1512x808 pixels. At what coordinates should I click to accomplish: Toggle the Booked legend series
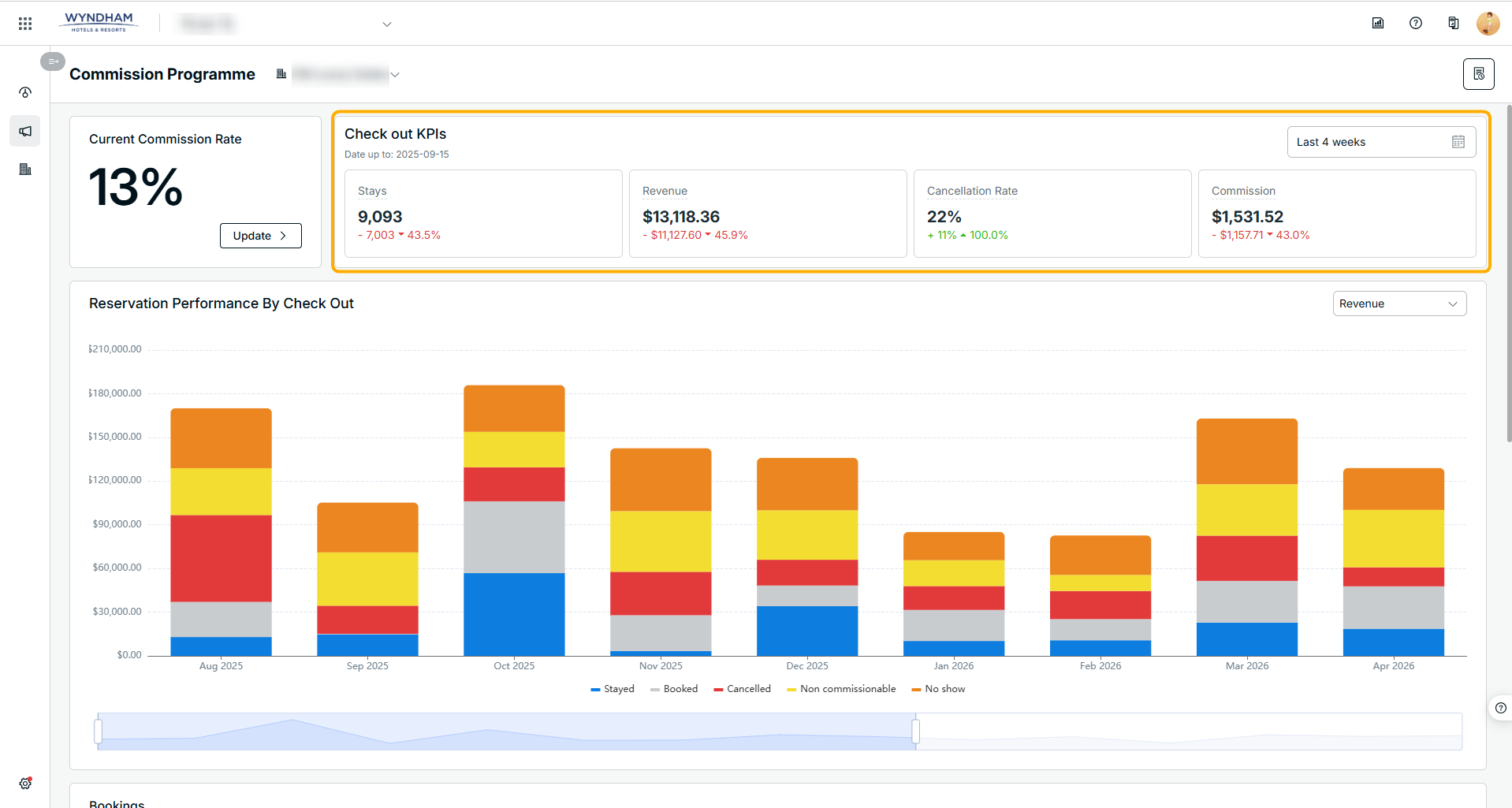click(674, 689)
